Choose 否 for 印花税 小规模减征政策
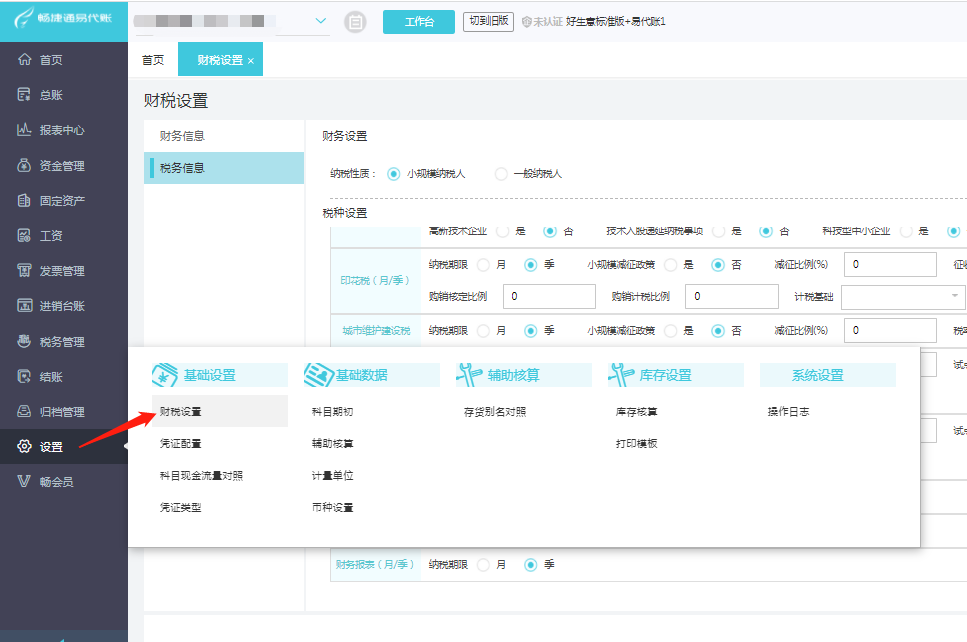Image resolution: width=967 pixels, height=642 pixels. [718, 265]
